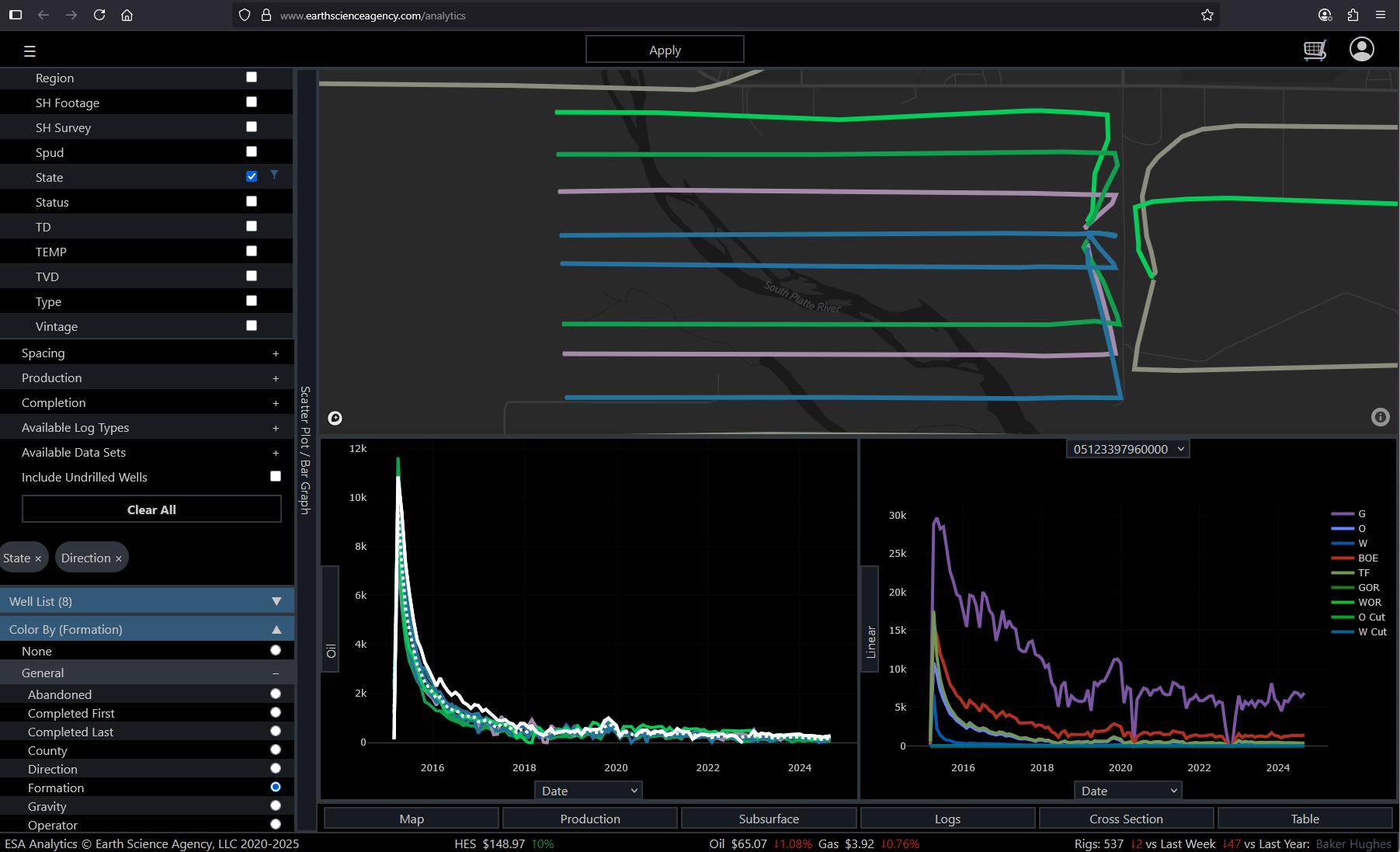The height and width of the screenshot is (852, 1400).
Task: Click the Apply button
Action: pyautogui.click(x=665, y=50)
